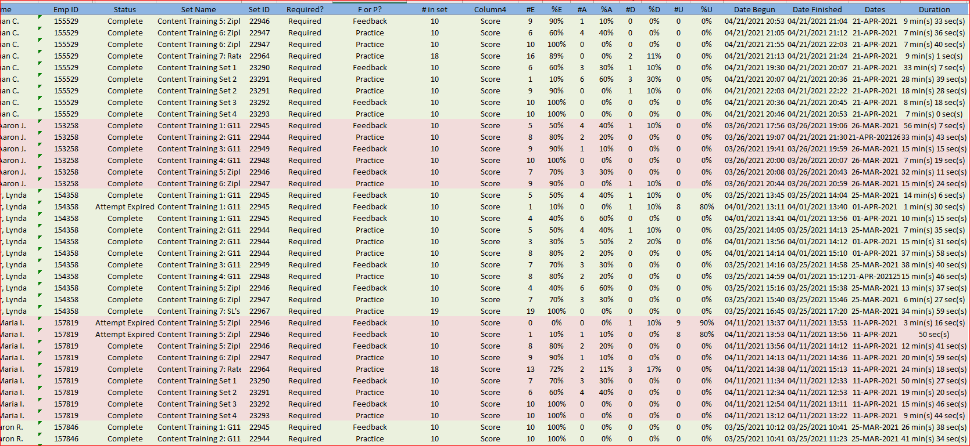Click Date Finished cell '03/26/2021 20:59'
The width and height of the screenshot is (970, 446).
click(816, 184)
